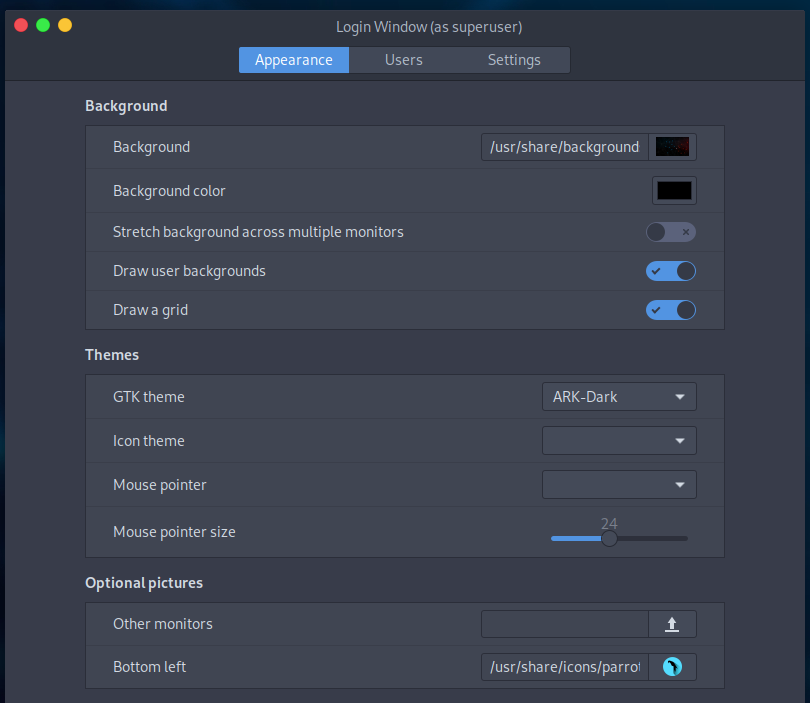Click the green window button
Image resolution: width=810 pixels, height=703 pixels.
[43, 25]
